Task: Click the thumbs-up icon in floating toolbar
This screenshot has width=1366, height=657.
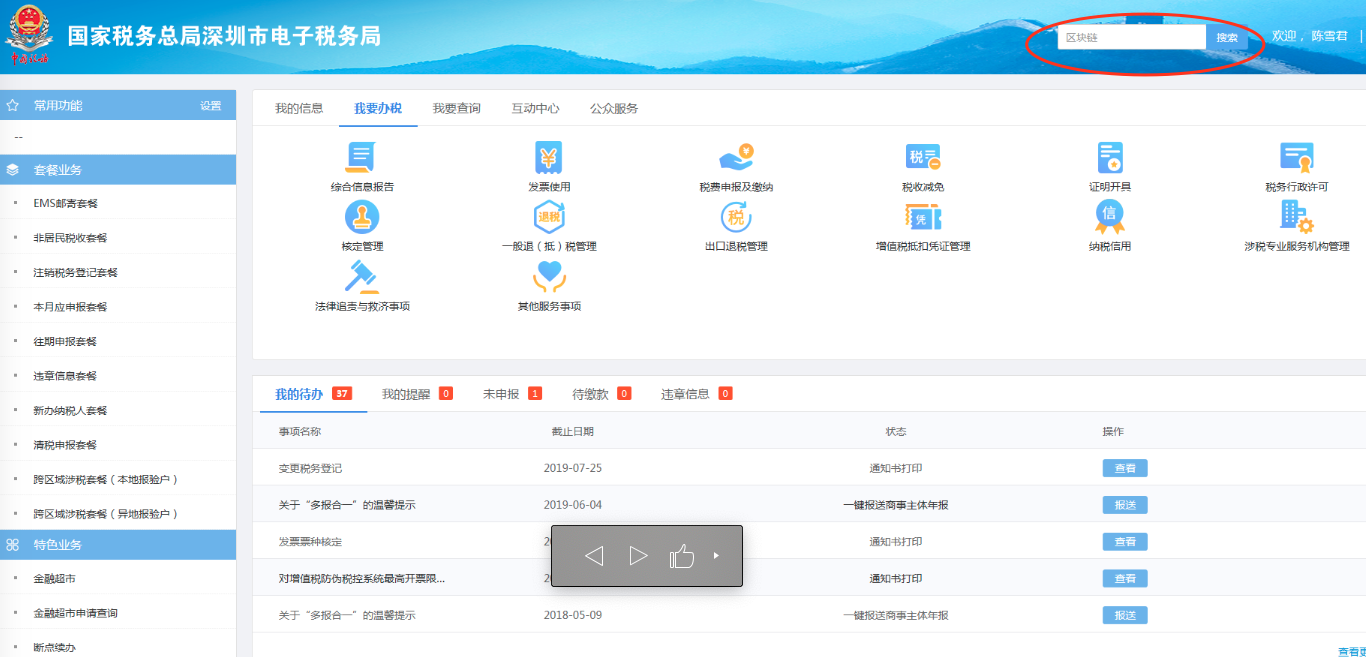Action: (682, 556)
